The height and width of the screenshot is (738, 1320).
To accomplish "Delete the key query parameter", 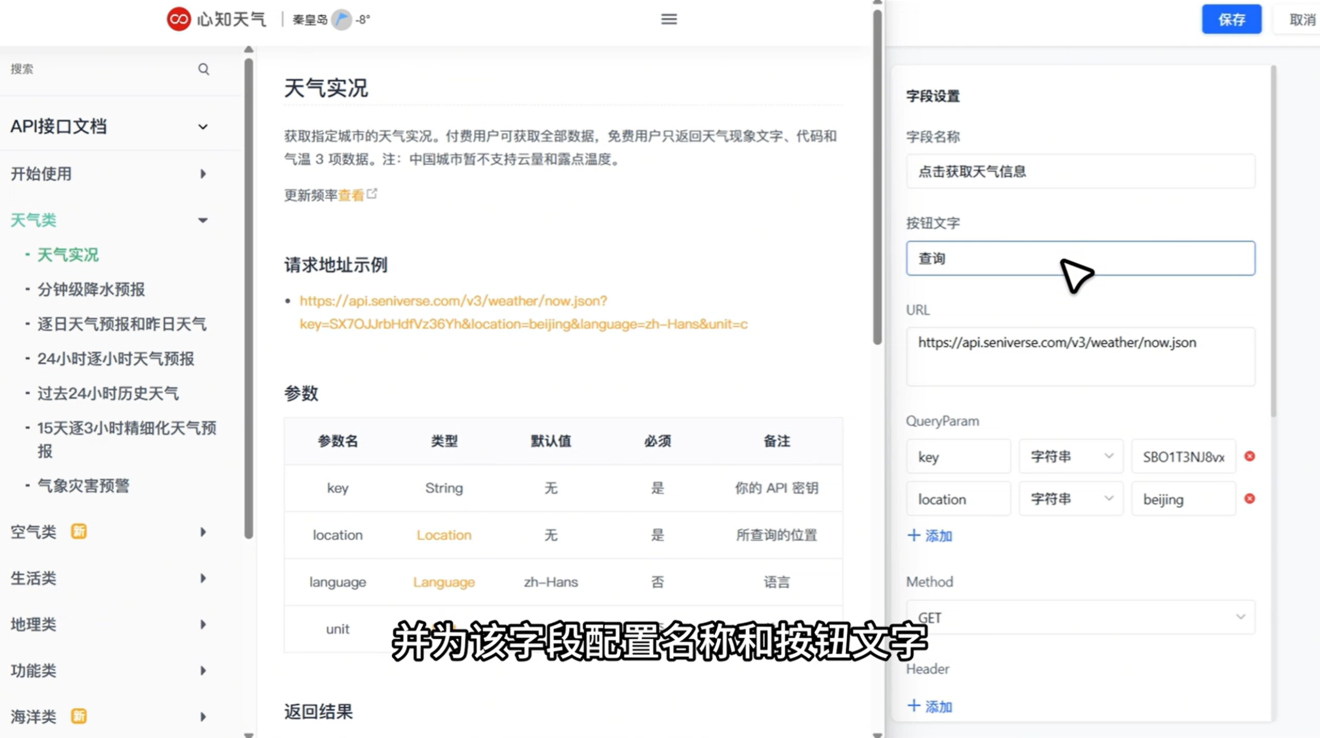I will pos(1249,456).
